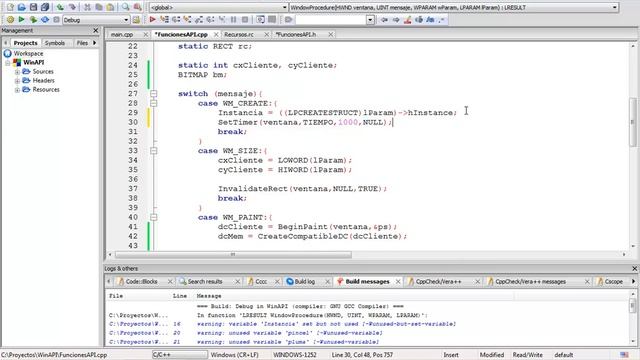Fold the WM_PAINT case at line 40
This screenshot has height=360, width=640.
pyautogui.click(x=153, y=217)
